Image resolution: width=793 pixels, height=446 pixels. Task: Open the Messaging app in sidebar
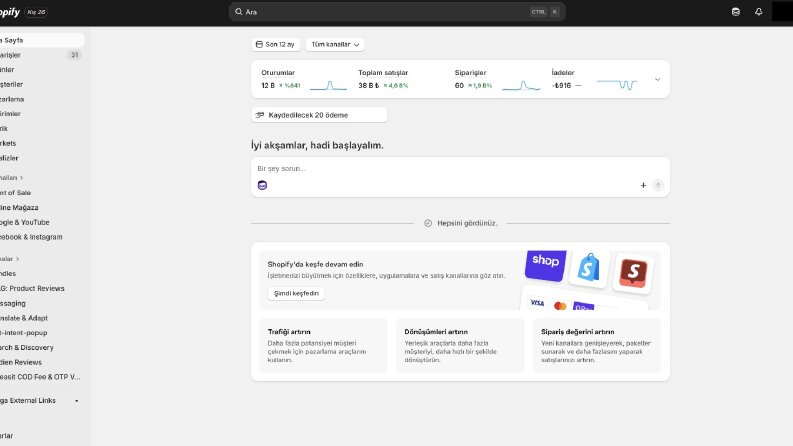pyautogui.click(x=40, y=303)
